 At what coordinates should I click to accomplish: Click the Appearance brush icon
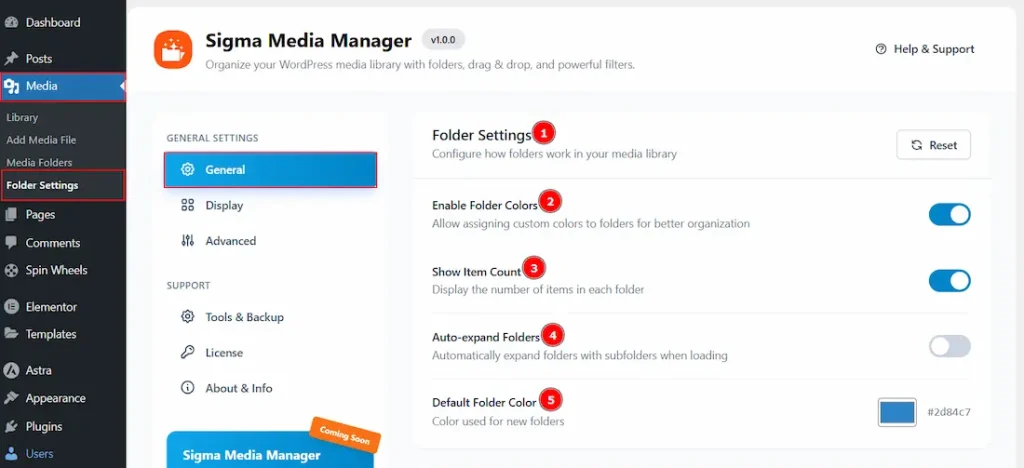(x=11, y=398)
